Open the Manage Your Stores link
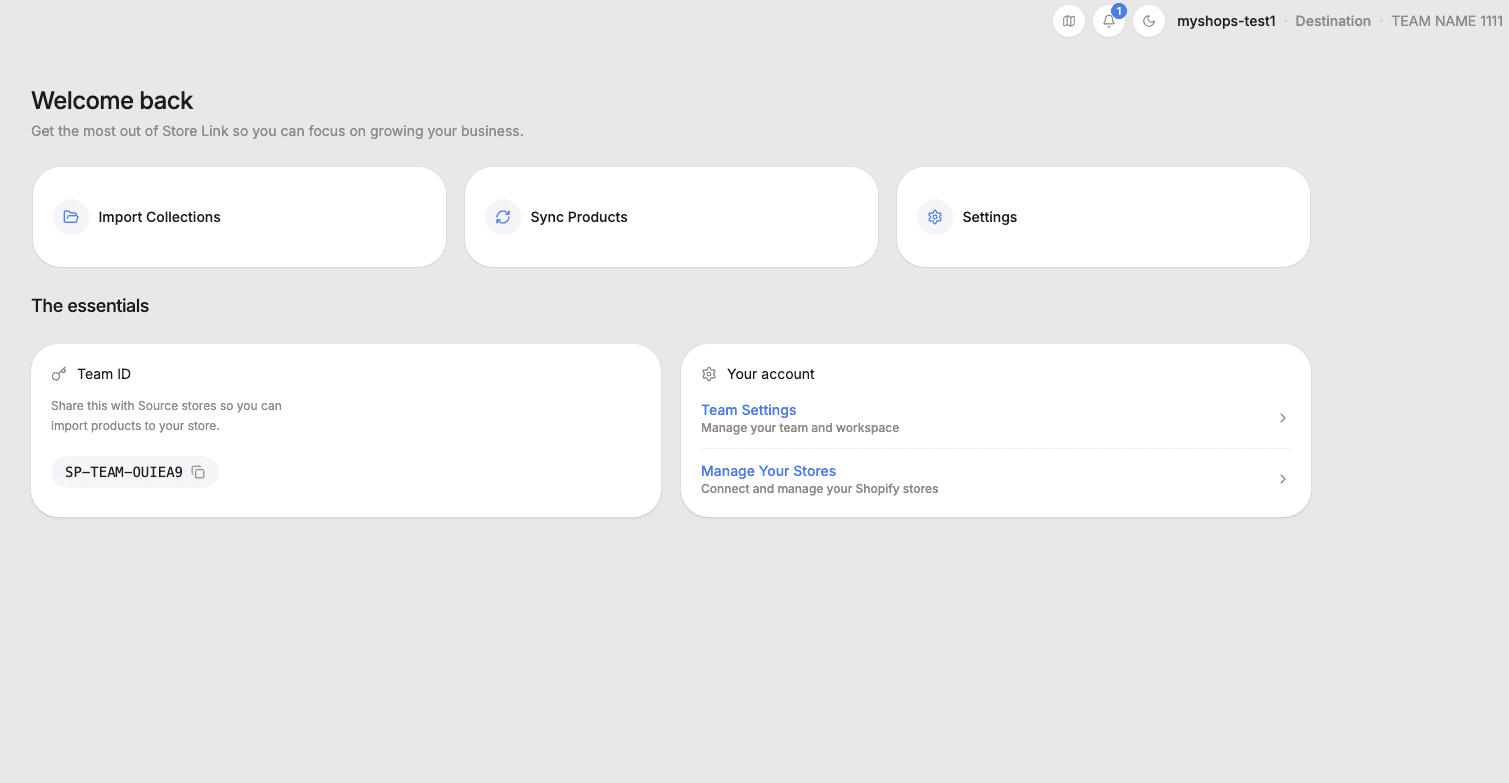1509x783 pixels. [x=768, y=471]
